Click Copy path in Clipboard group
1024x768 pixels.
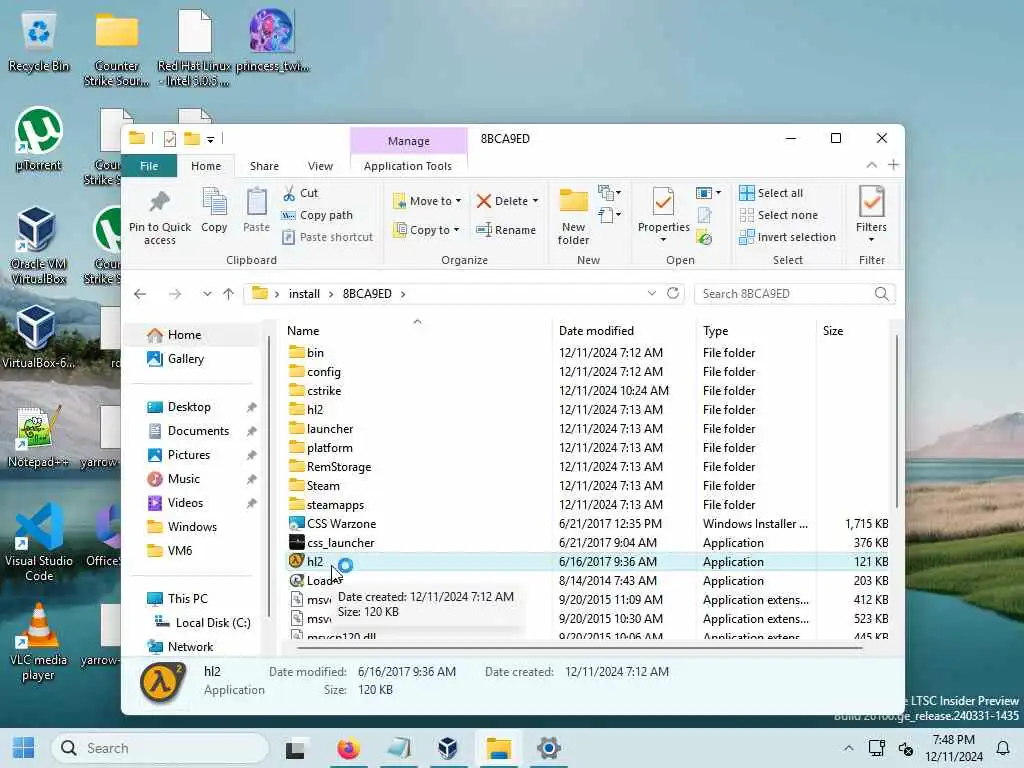coord(317,216)
